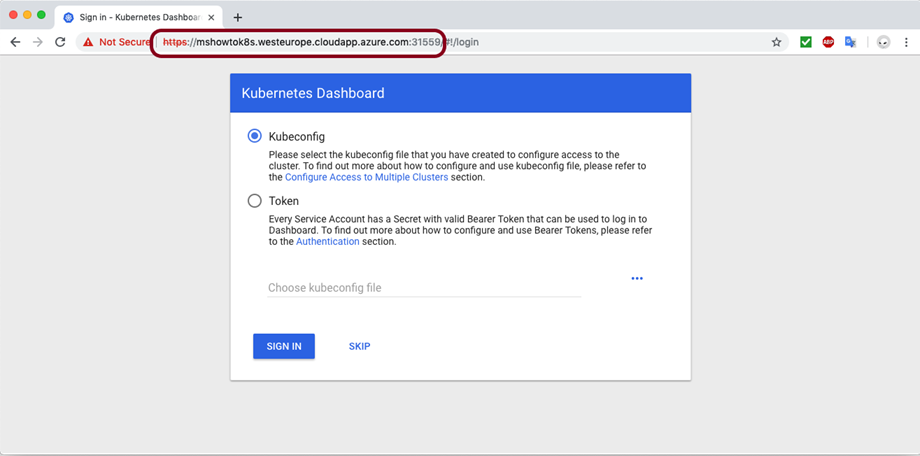Click the Google Translate extension icon
Viewport: 920px width, 456px height.
[850, 43]
